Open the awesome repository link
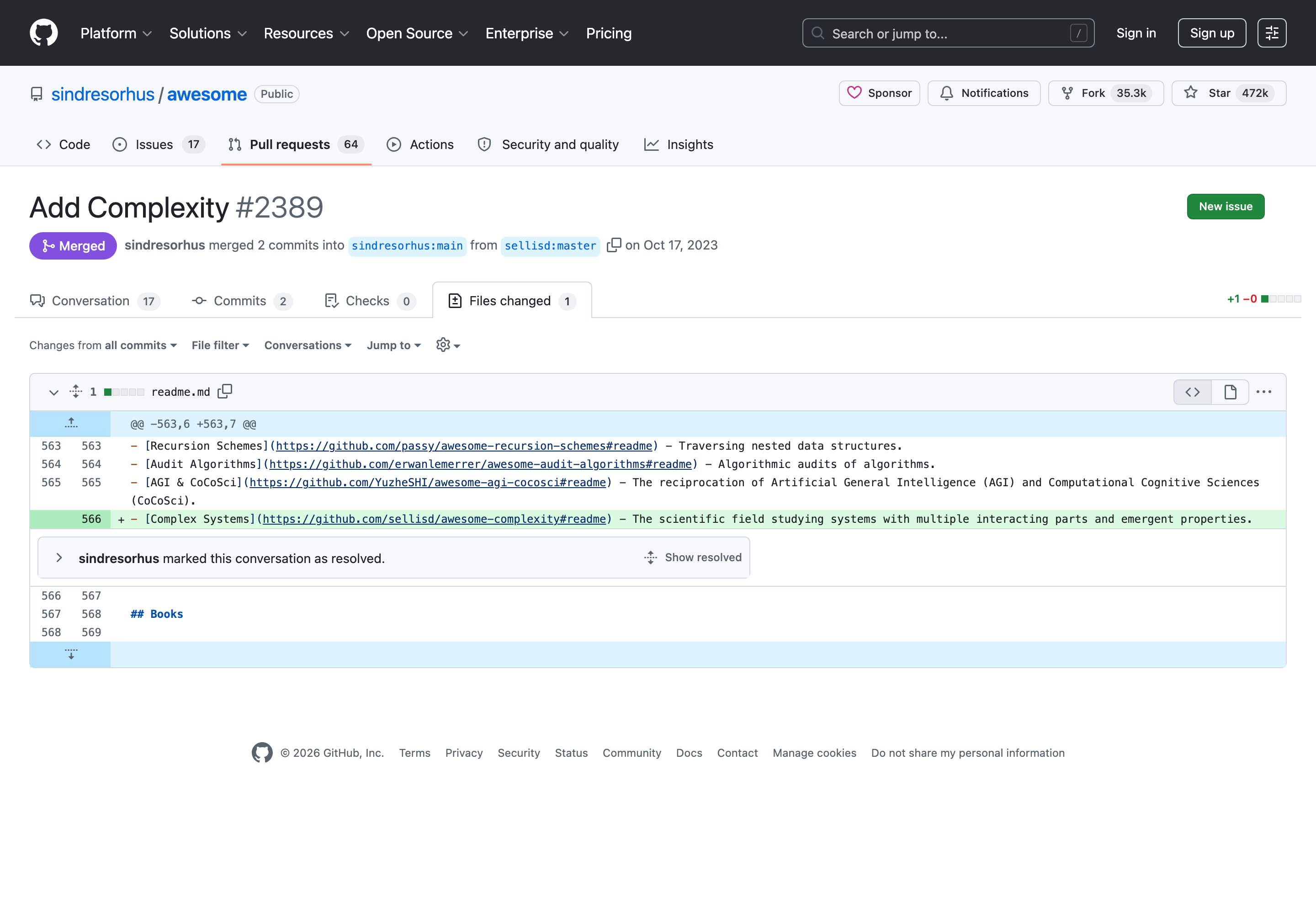 click(x=207, y=94)
